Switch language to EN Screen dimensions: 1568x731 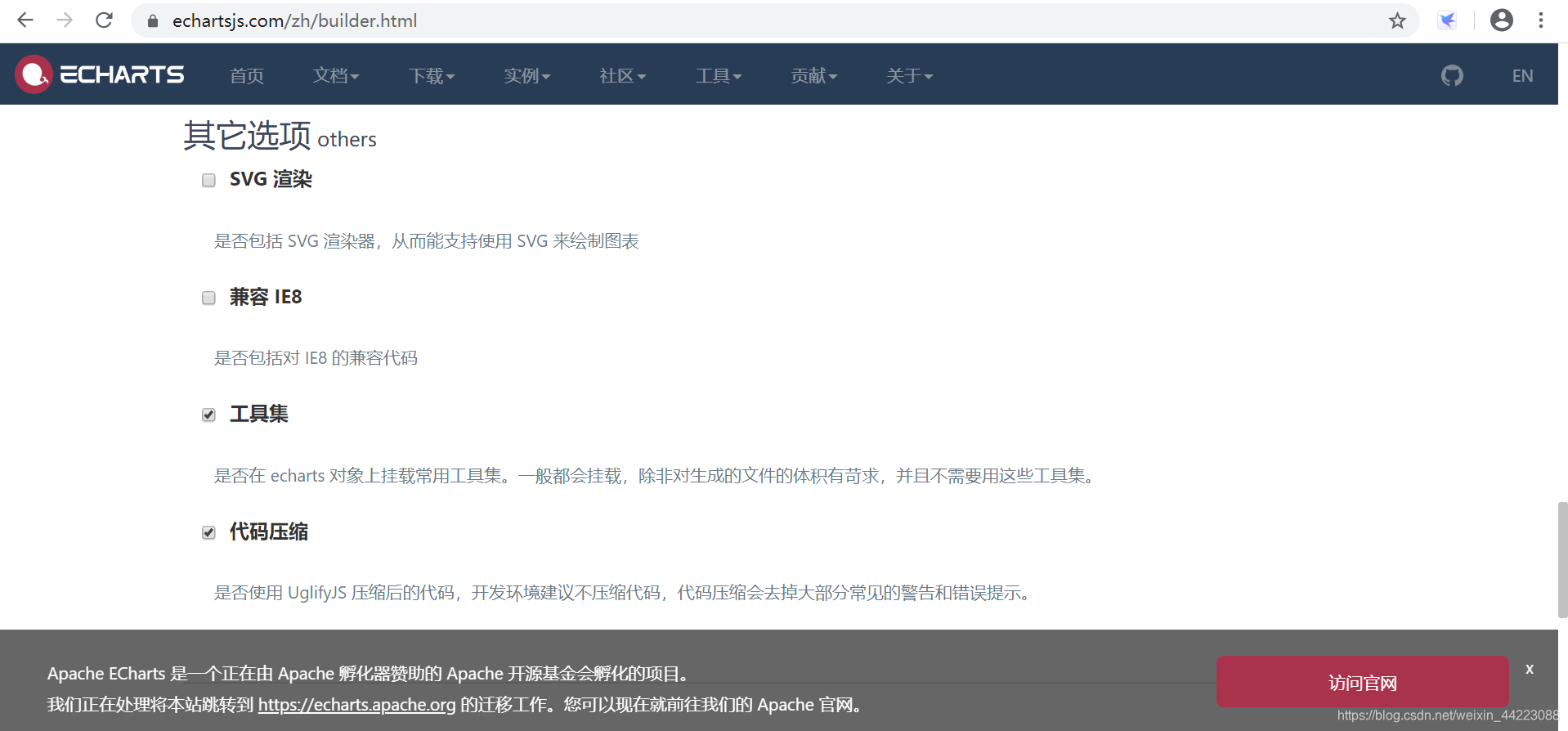(1522, 75)
